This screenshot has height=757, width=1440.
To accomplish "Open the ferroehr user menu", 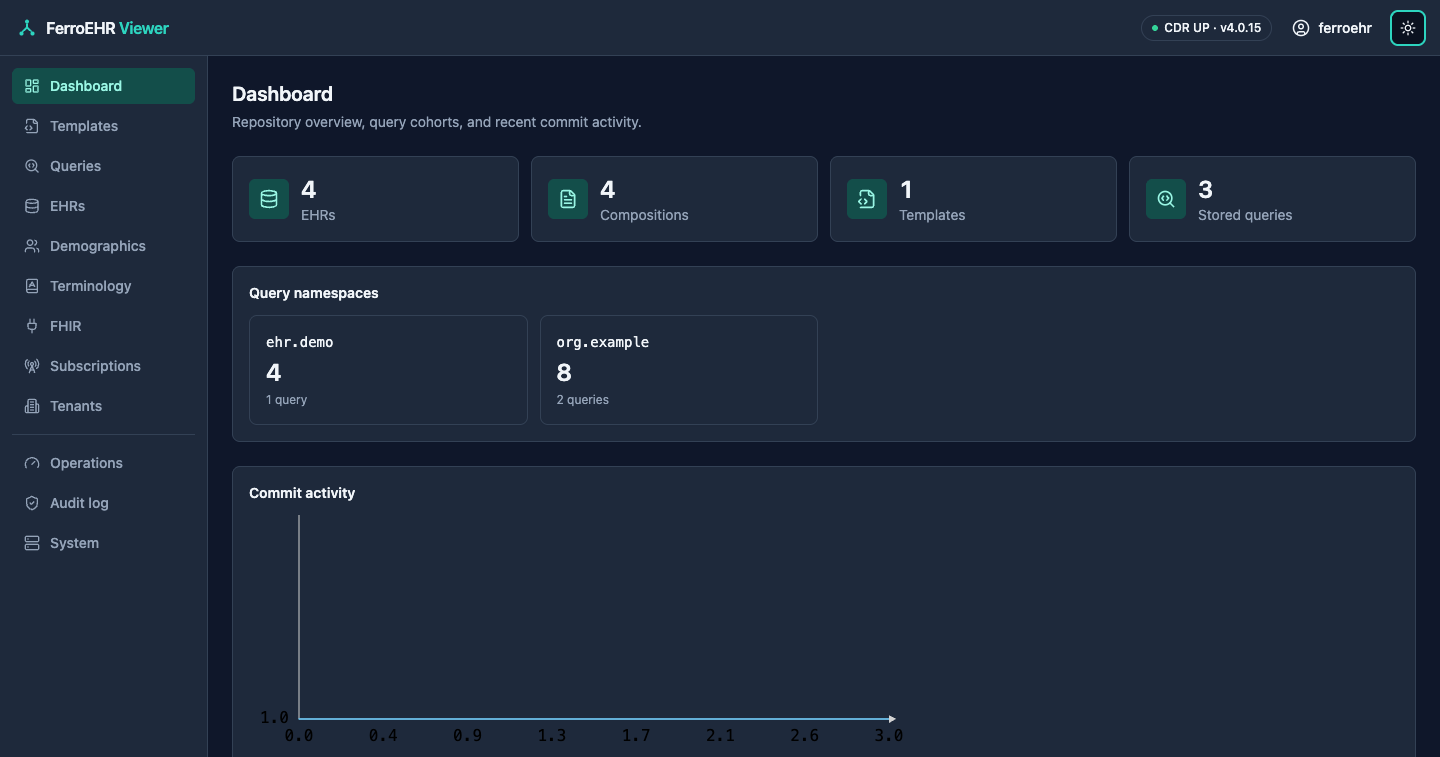I will (1333, 28).
